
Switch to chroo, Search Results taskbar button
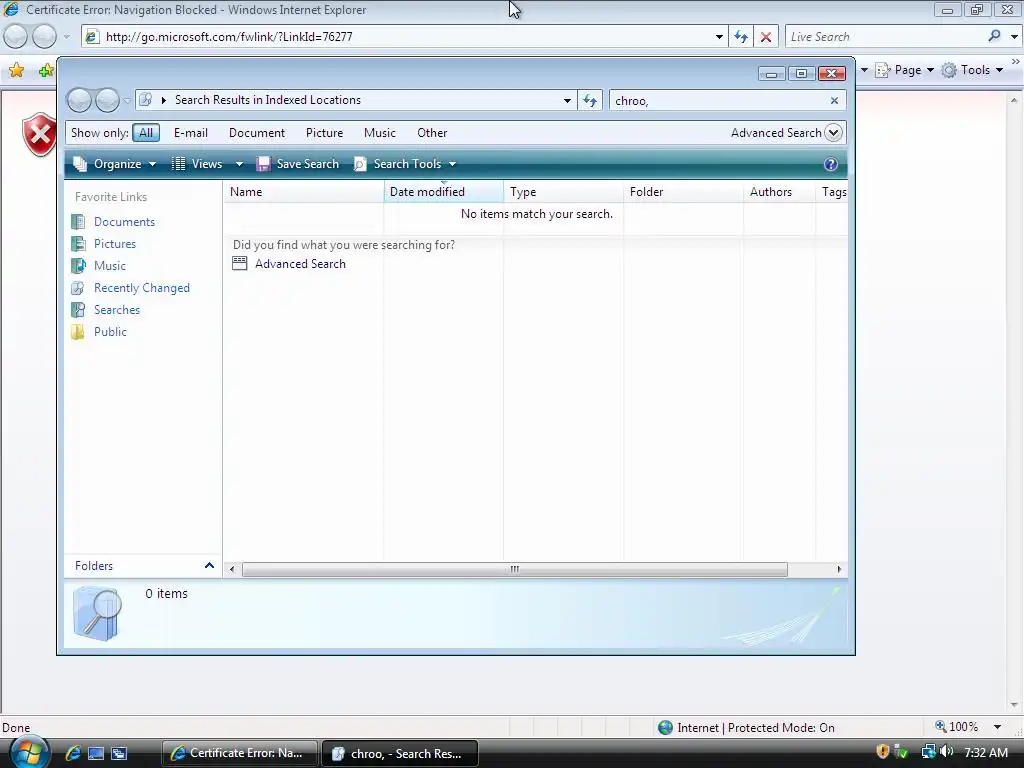coord(400,753)
